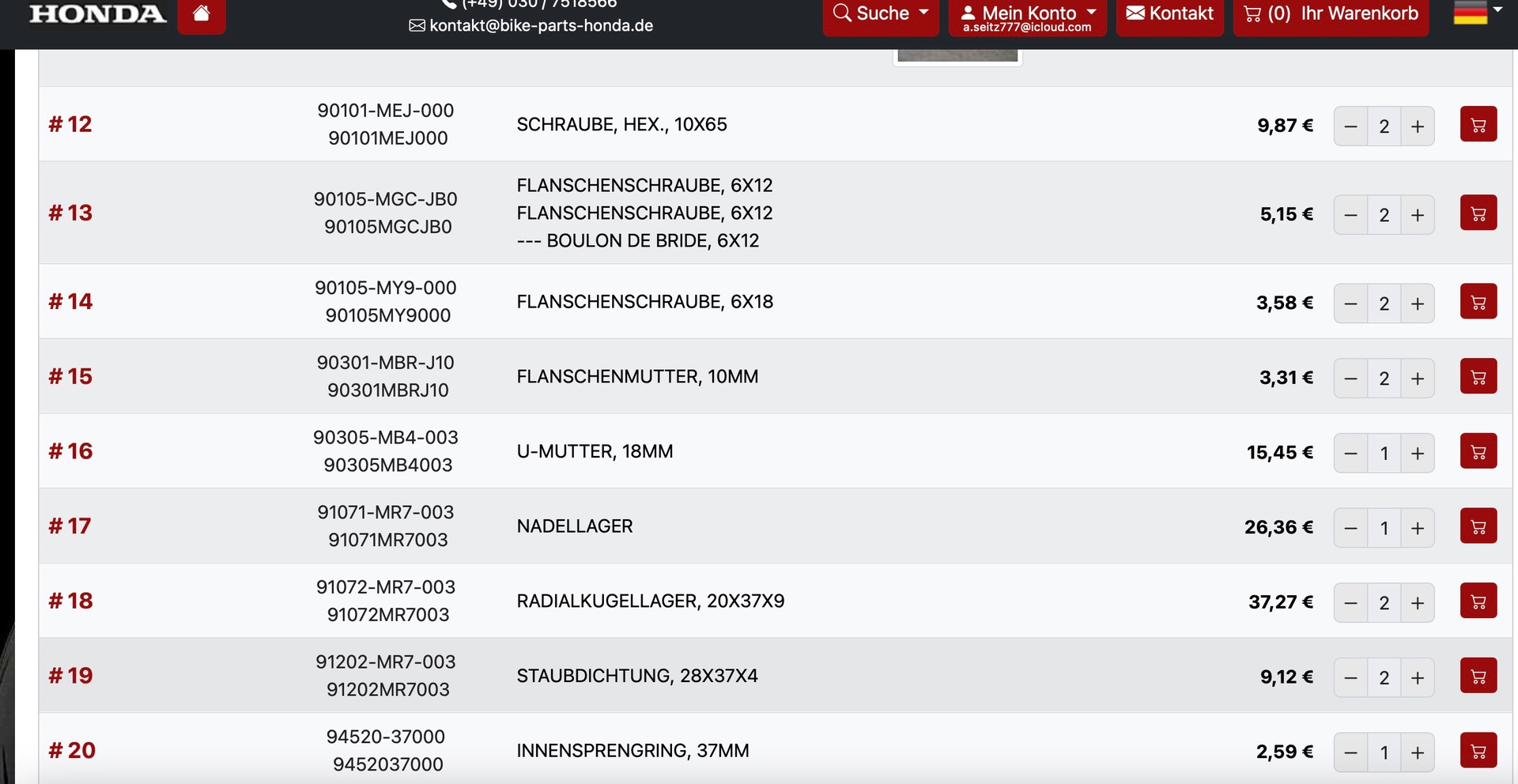Add INNENSPRENGRING 37MM to cart

click(x=1478, y=751)
